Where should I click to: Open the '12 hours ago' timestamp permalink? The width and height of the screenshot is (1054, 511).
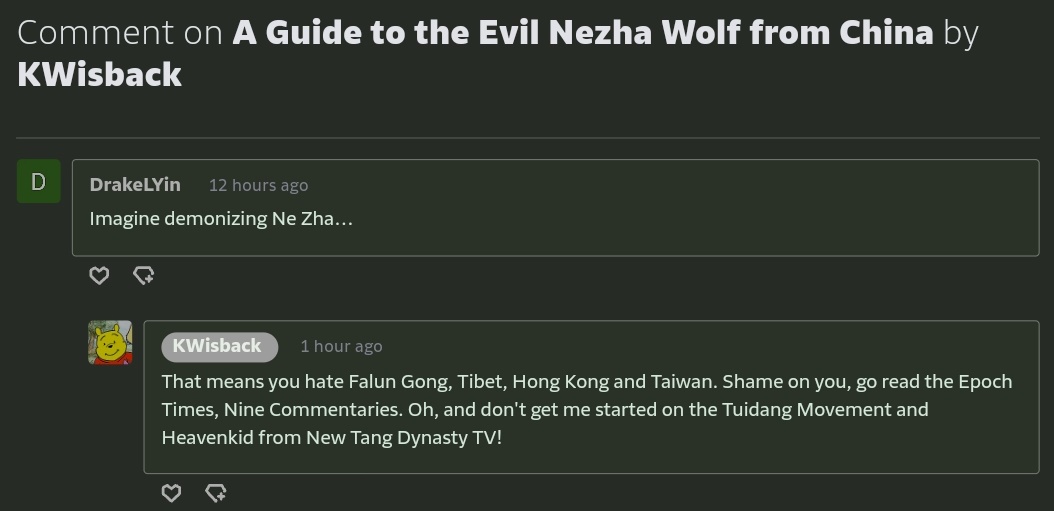point(258,186)
